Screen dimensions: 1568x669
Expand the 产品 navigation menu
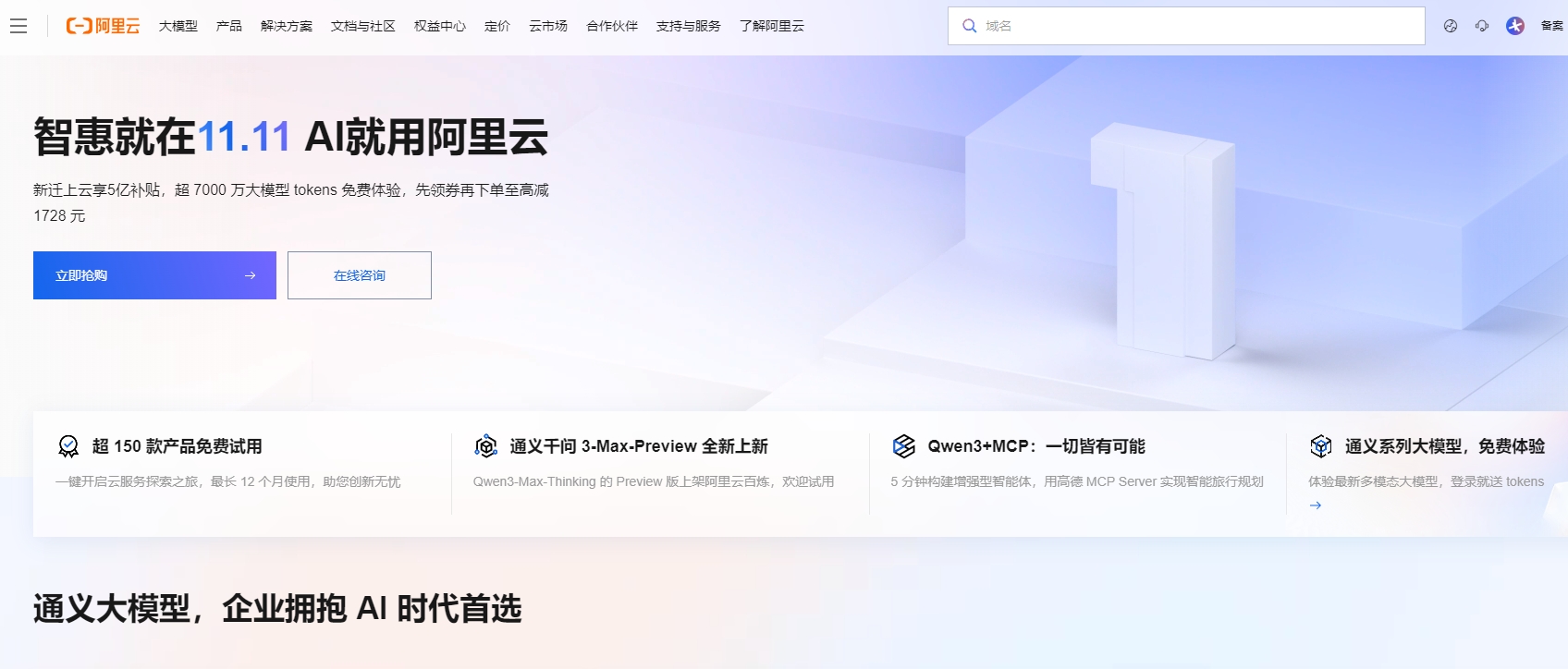[x=228, y=26]
